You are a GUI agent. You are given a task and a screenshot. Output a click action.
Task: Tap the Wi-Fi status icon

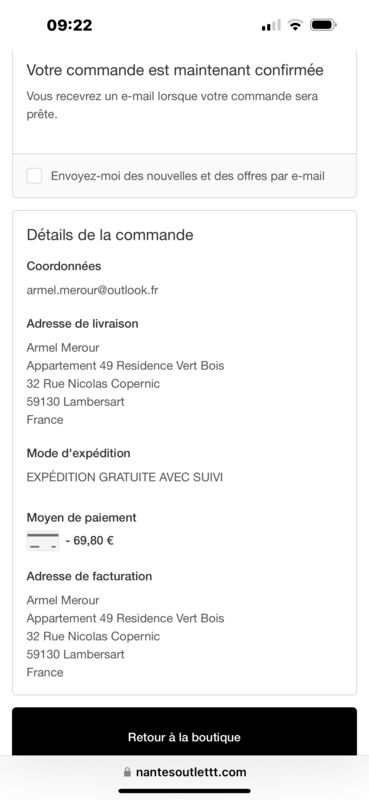294,25
